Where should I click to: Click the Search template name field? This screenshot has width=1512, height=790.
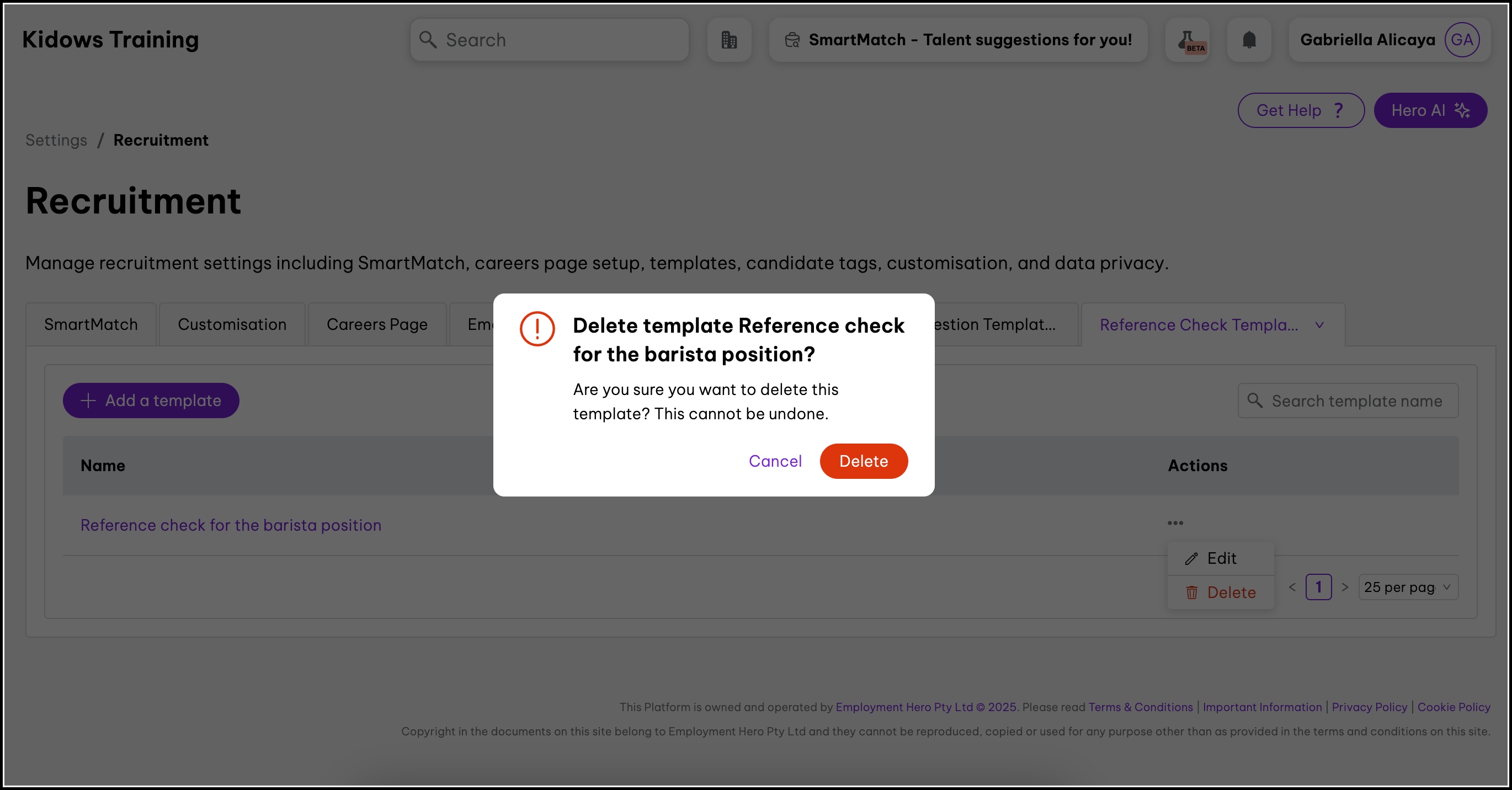(1356, 401)
